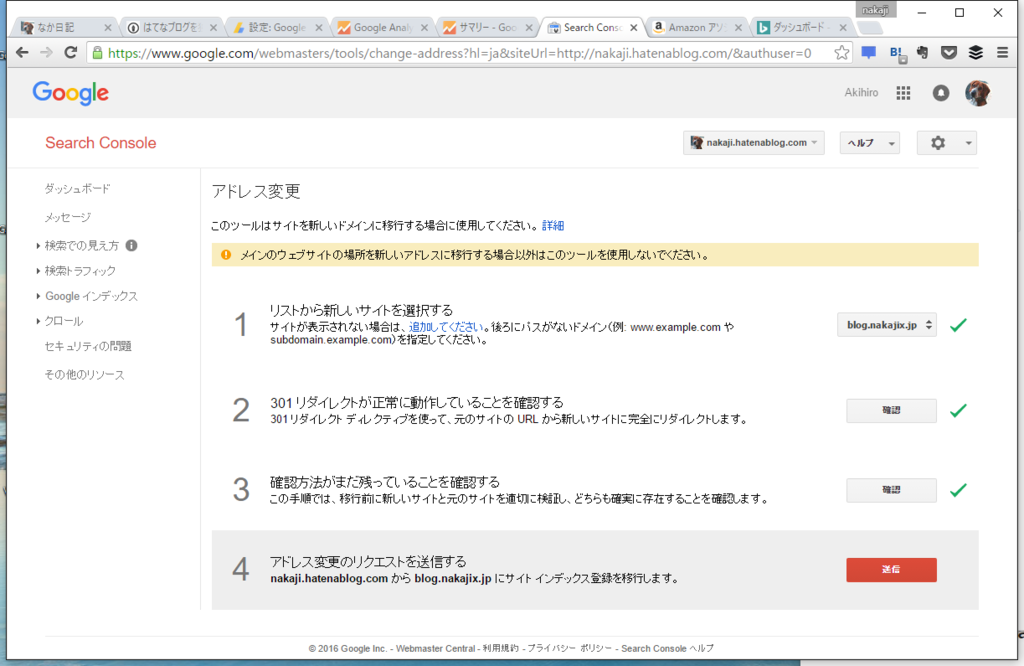Click the Buffer layers extension icon
1024x666 pixels.
pos(976,53)
